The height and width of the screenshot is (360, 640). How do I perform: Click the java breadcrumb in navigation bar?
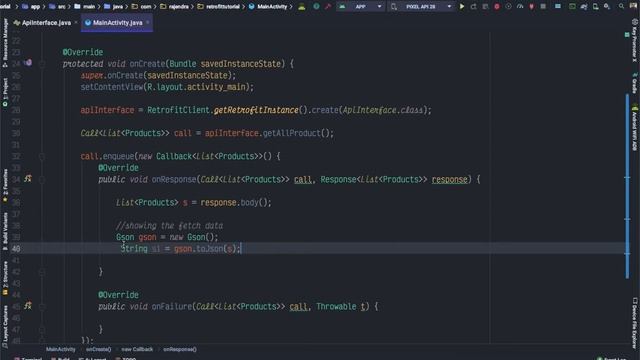(x=113, y=7)
